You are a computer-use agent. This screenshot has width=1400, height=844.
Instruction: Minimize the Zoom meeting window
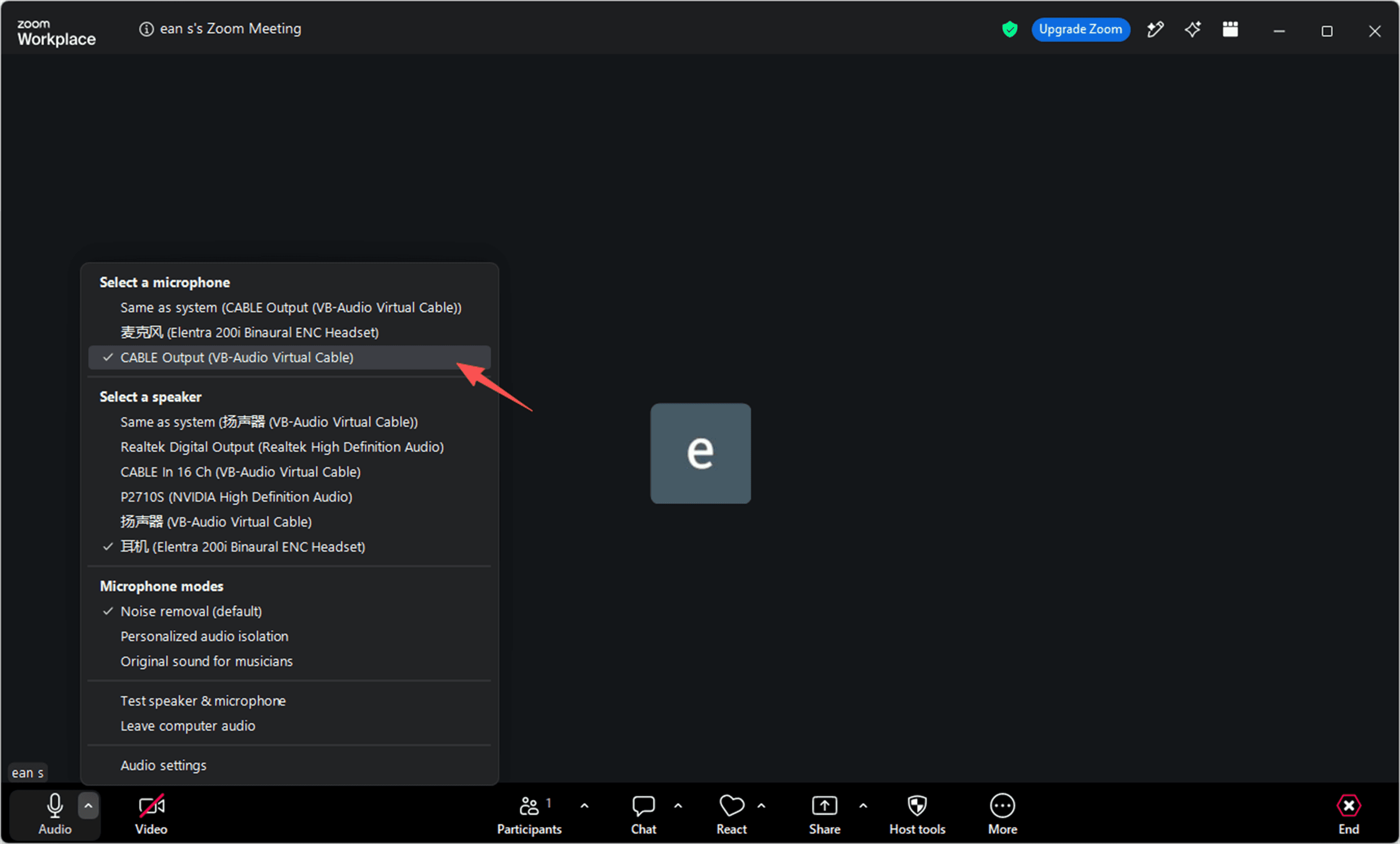click(x=1279, y=31)
